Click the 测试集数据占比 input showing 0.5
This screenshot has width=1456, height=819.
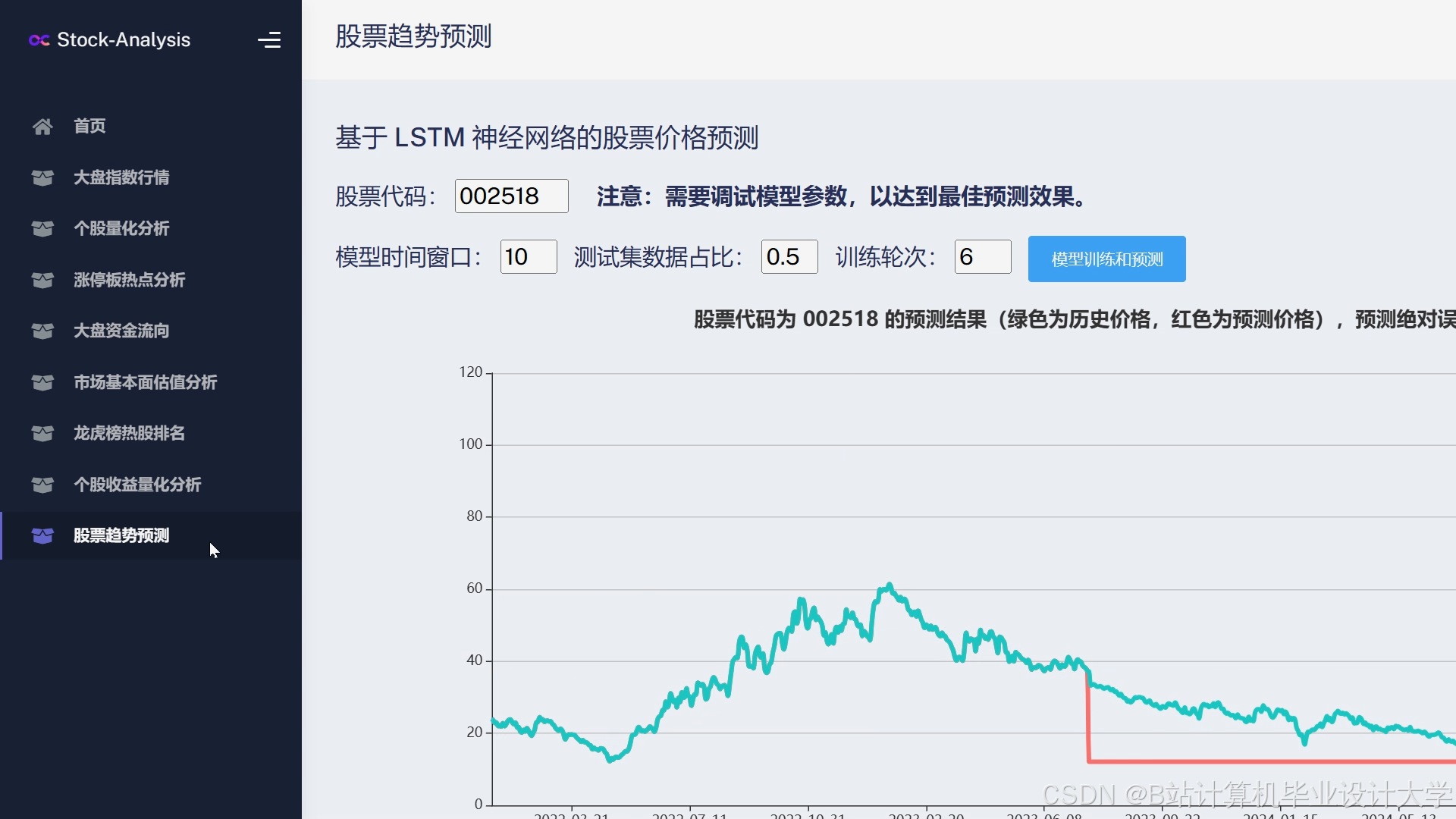coord(789,257)
